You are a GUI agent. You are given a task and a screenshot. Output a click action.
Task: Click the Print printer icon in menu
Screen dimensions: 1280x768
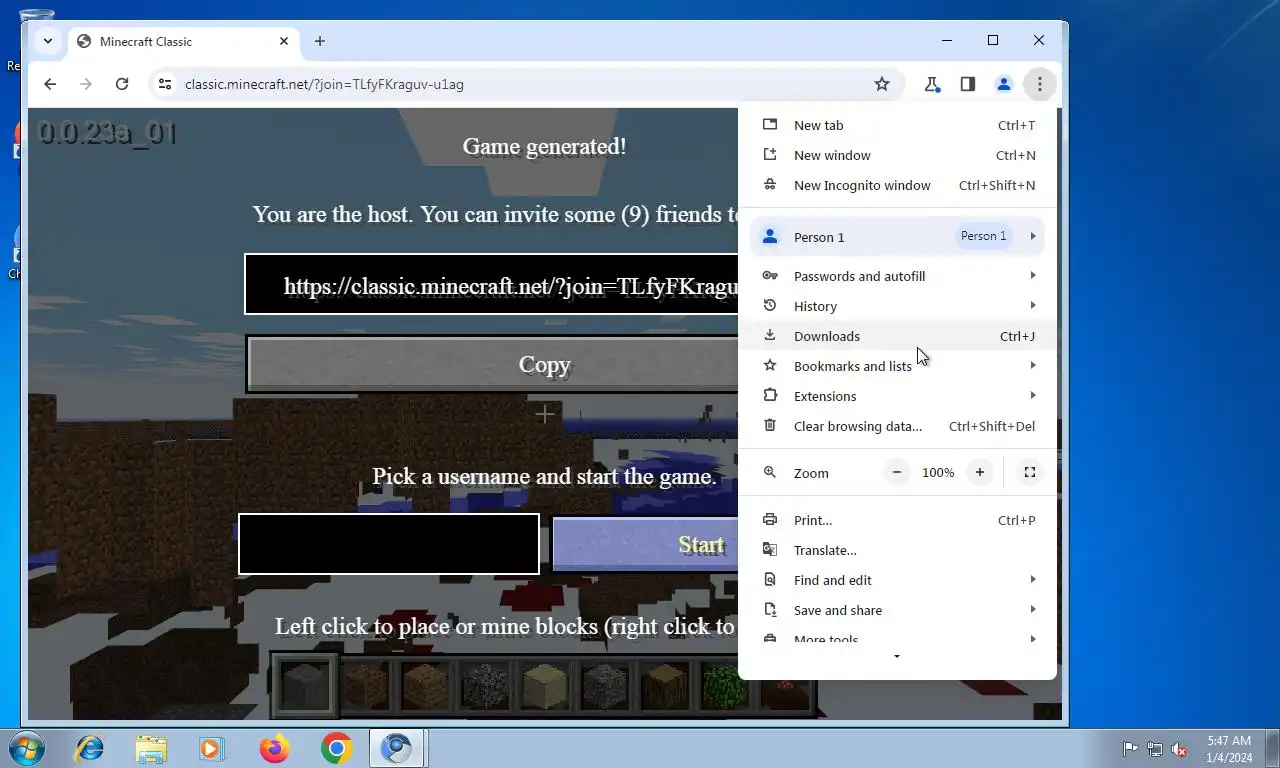pos(770,520)
